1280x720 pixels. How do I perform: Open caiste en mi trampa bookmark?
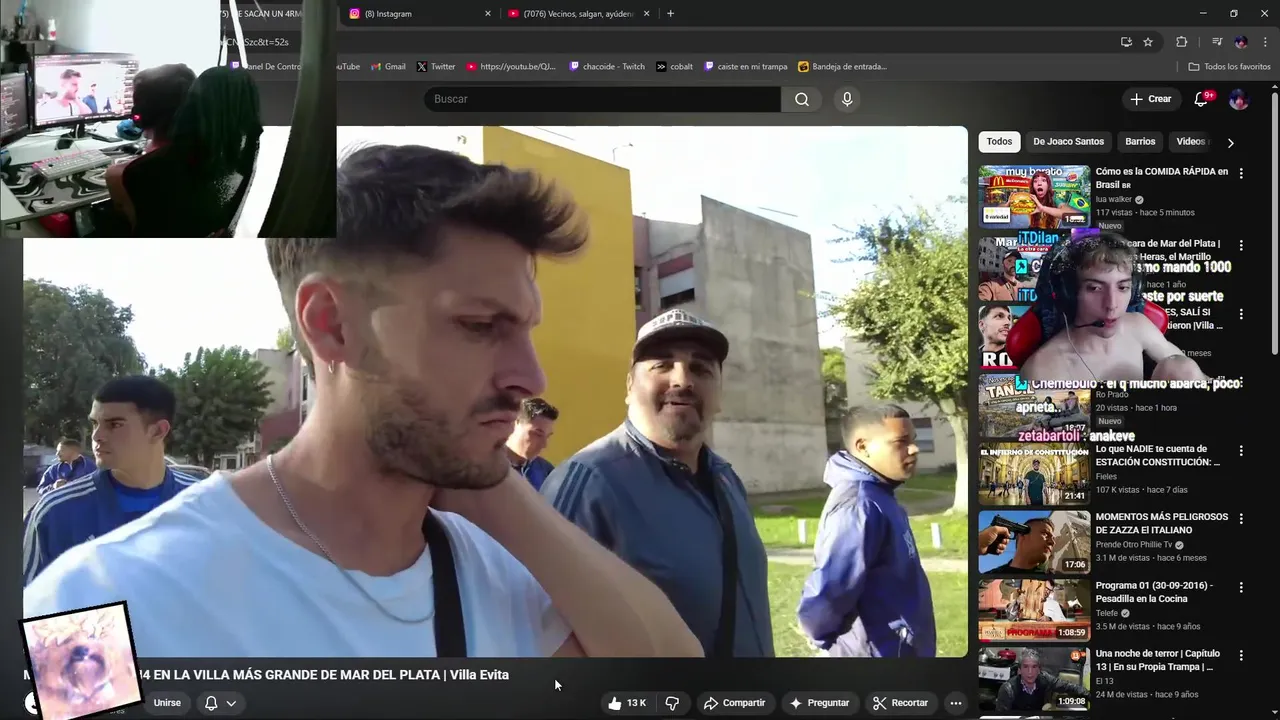pyautogui.click(x=746, y=66)
